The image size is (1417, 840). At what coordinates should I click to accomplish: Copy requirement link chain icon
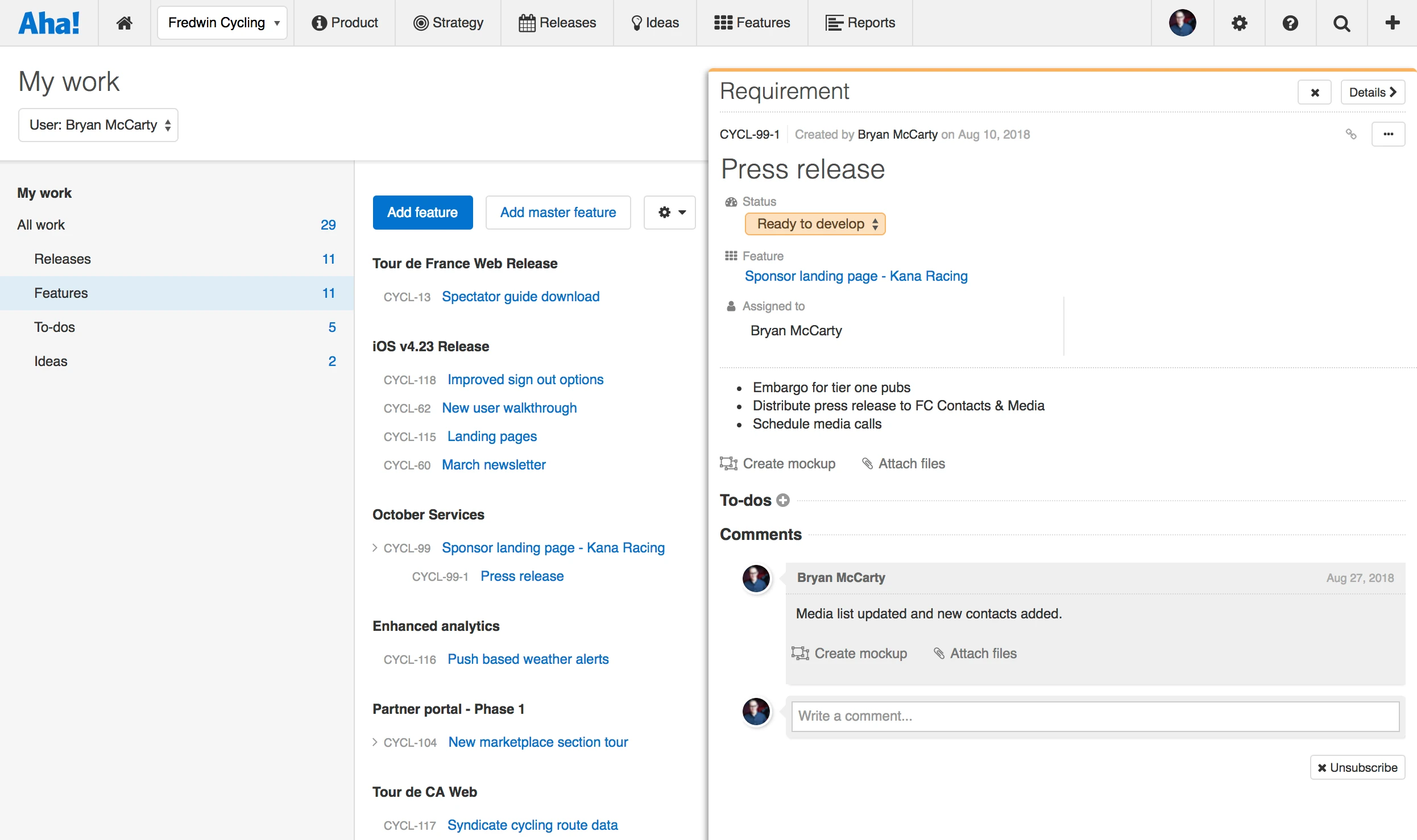(x=1351, y=134)
